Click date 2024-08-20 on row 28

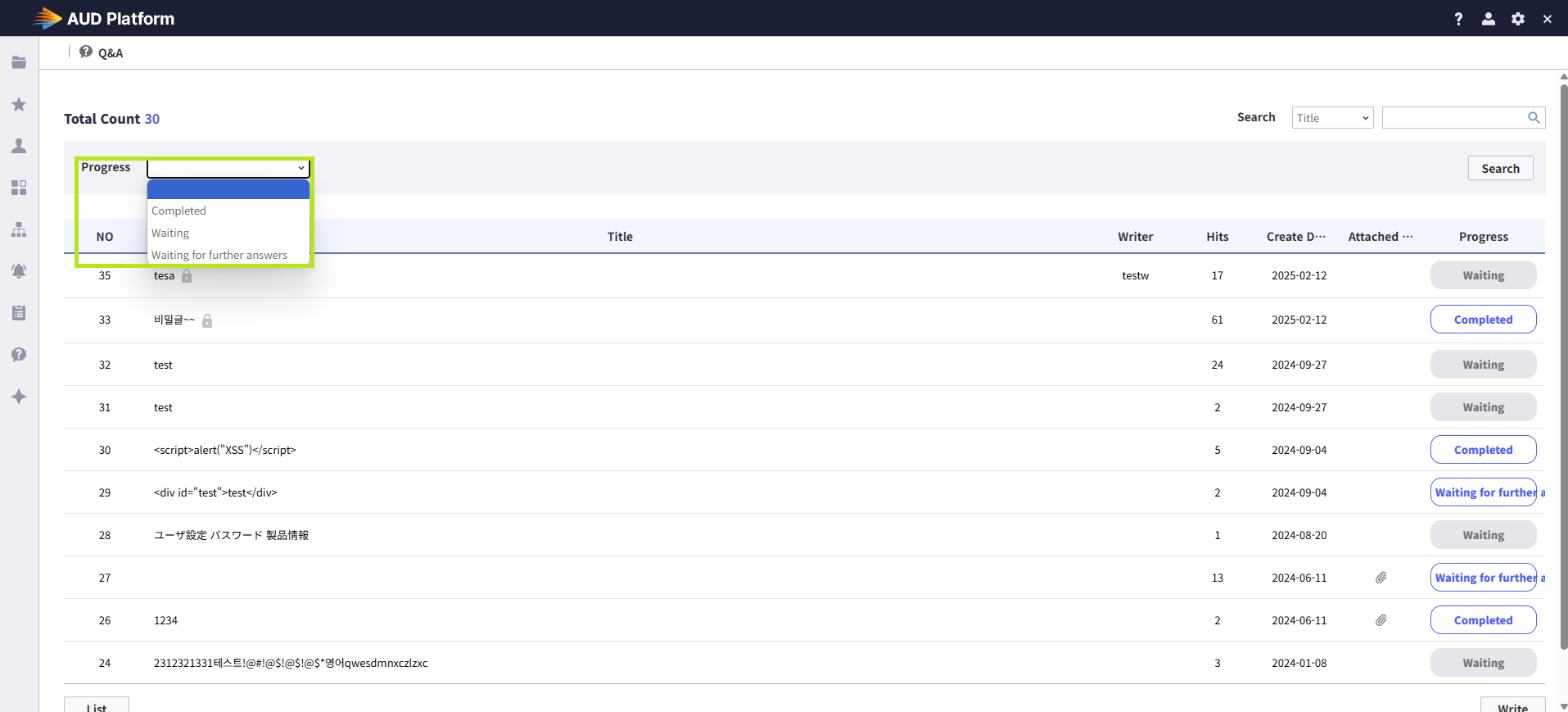point(1299,535)
